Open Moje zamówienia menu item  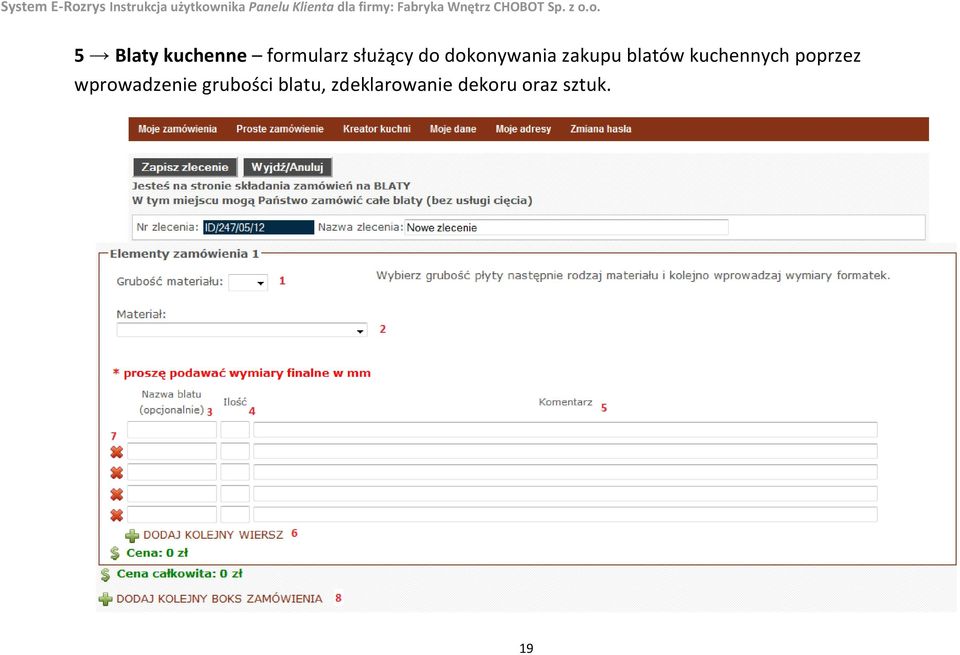(x=178, y=129)
